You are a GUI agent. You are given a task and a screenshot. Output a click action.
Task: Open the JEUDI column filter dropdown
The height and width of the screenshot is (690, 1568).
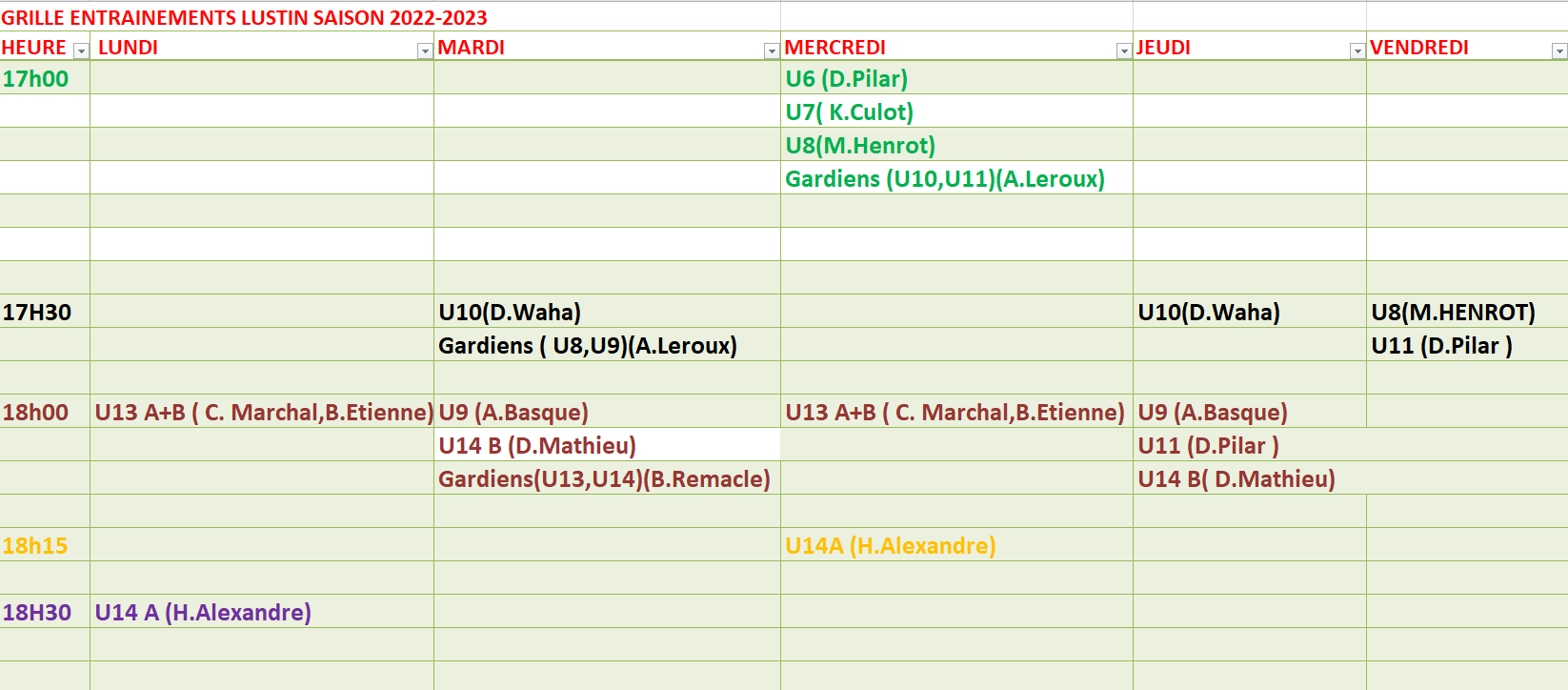pyautogui.click(x=1357, y=51)
